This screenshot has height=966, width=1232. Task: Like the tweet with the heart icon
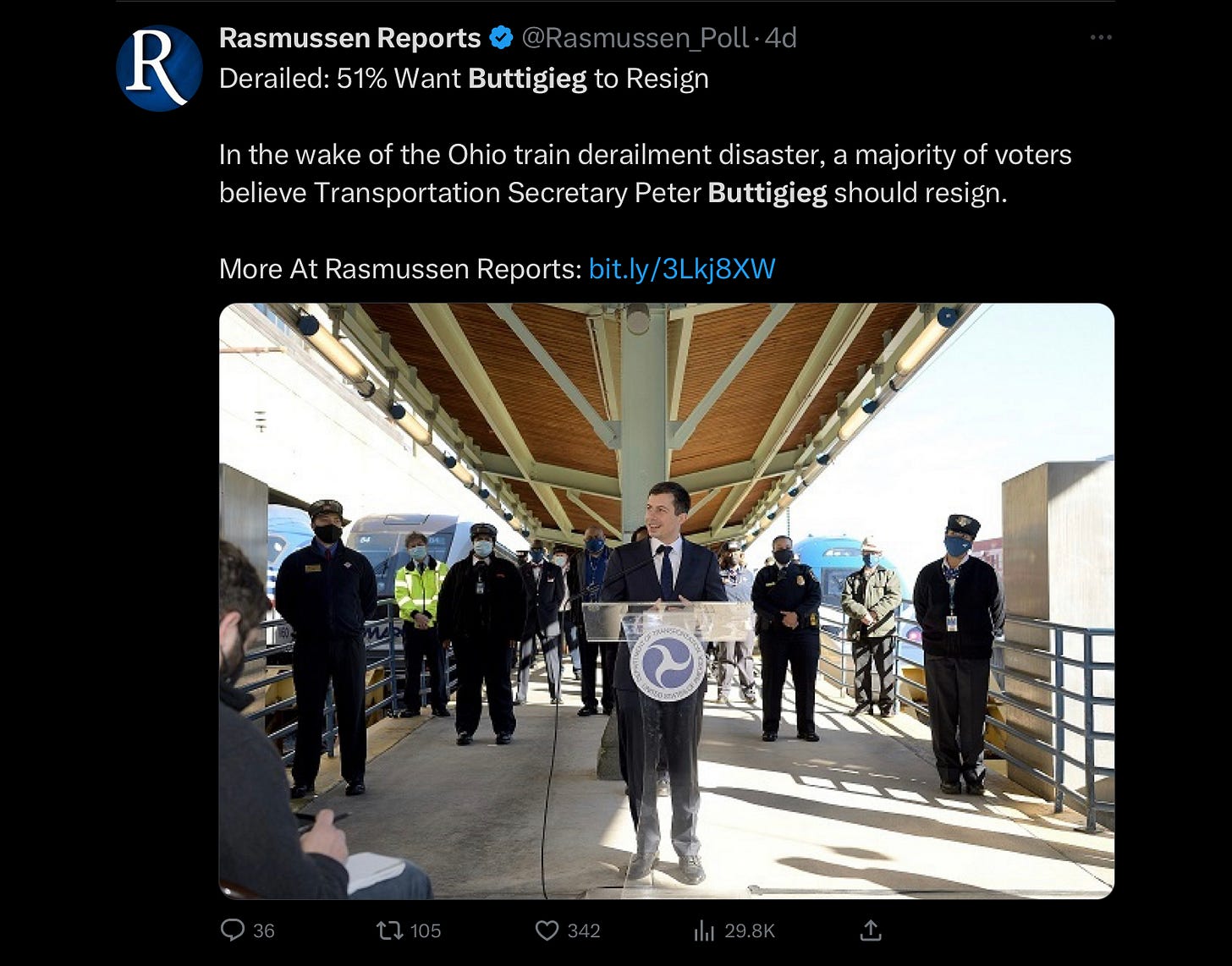click(x=547, y=930)
